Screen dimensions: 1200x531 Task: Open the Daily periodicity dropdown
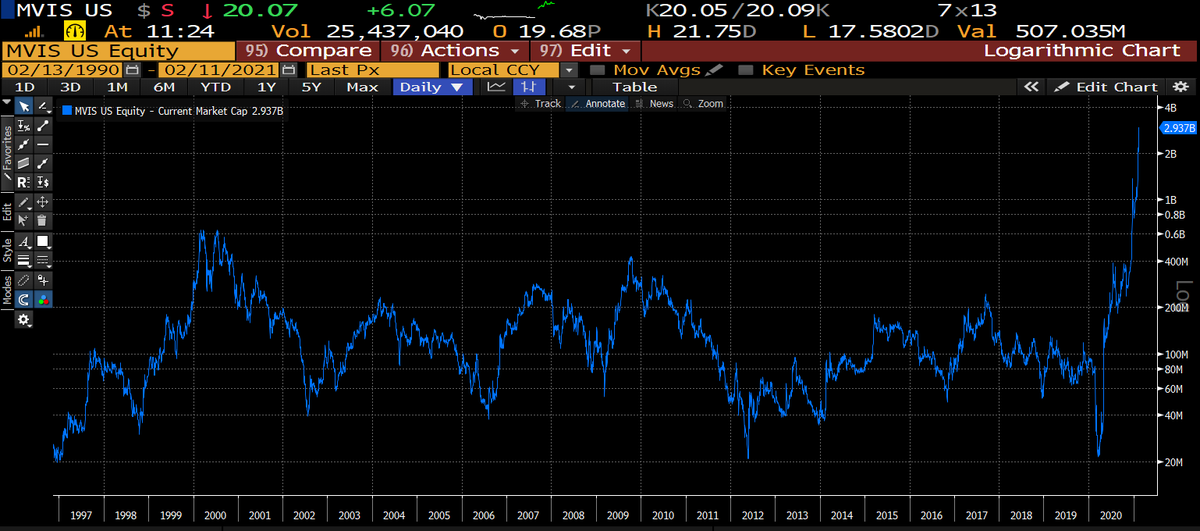tap(431, 87)
